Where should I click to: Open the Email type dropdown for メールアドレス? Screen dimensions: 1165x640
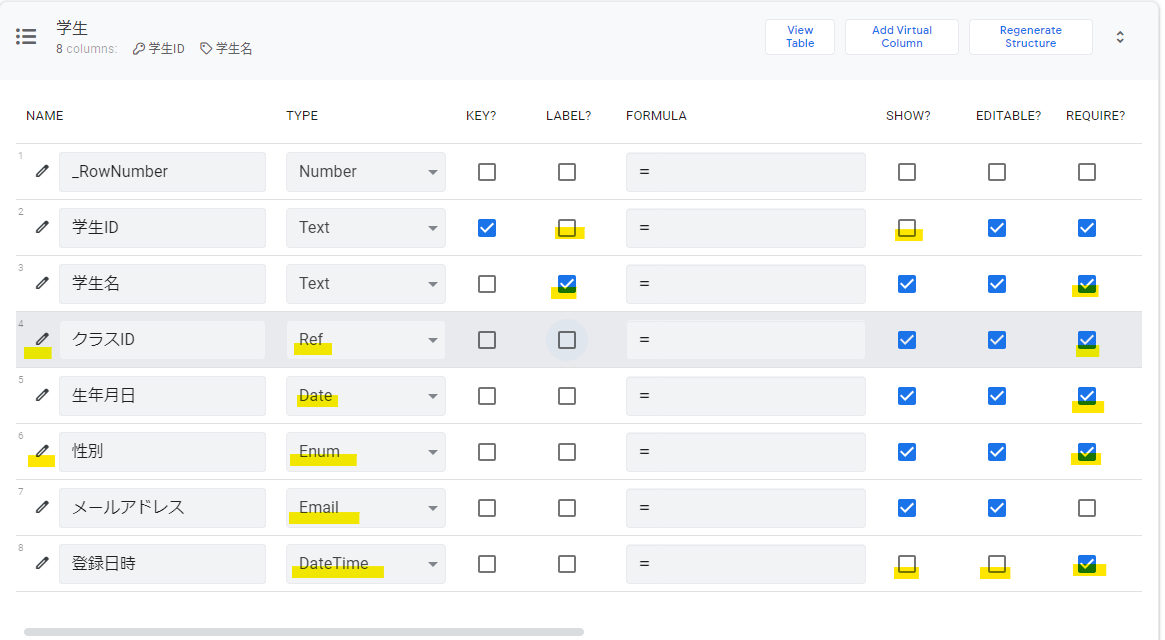pyautogui.click(x=366, y=508)
